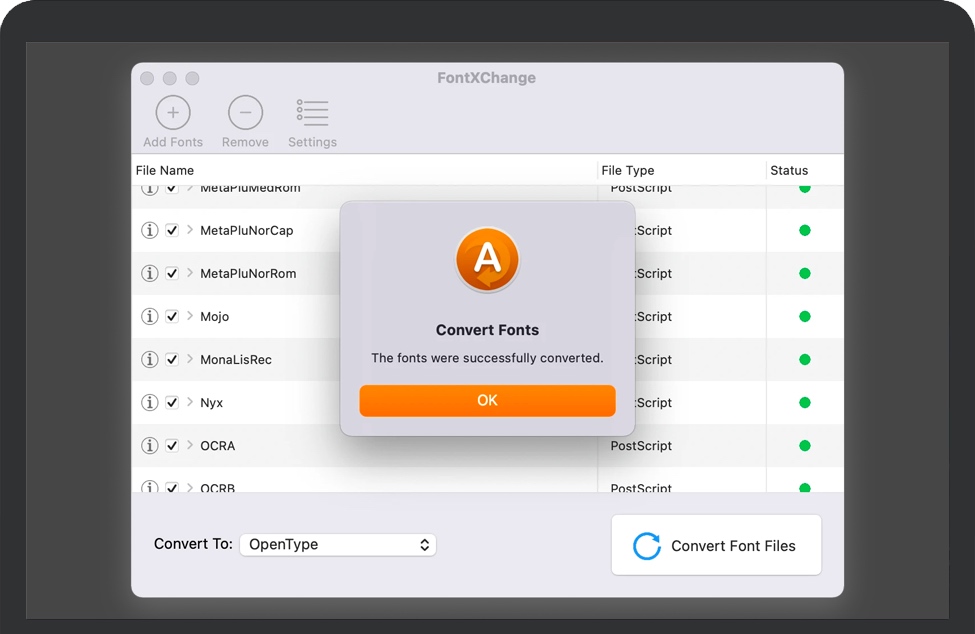Show info for the Mojo font

150,316
